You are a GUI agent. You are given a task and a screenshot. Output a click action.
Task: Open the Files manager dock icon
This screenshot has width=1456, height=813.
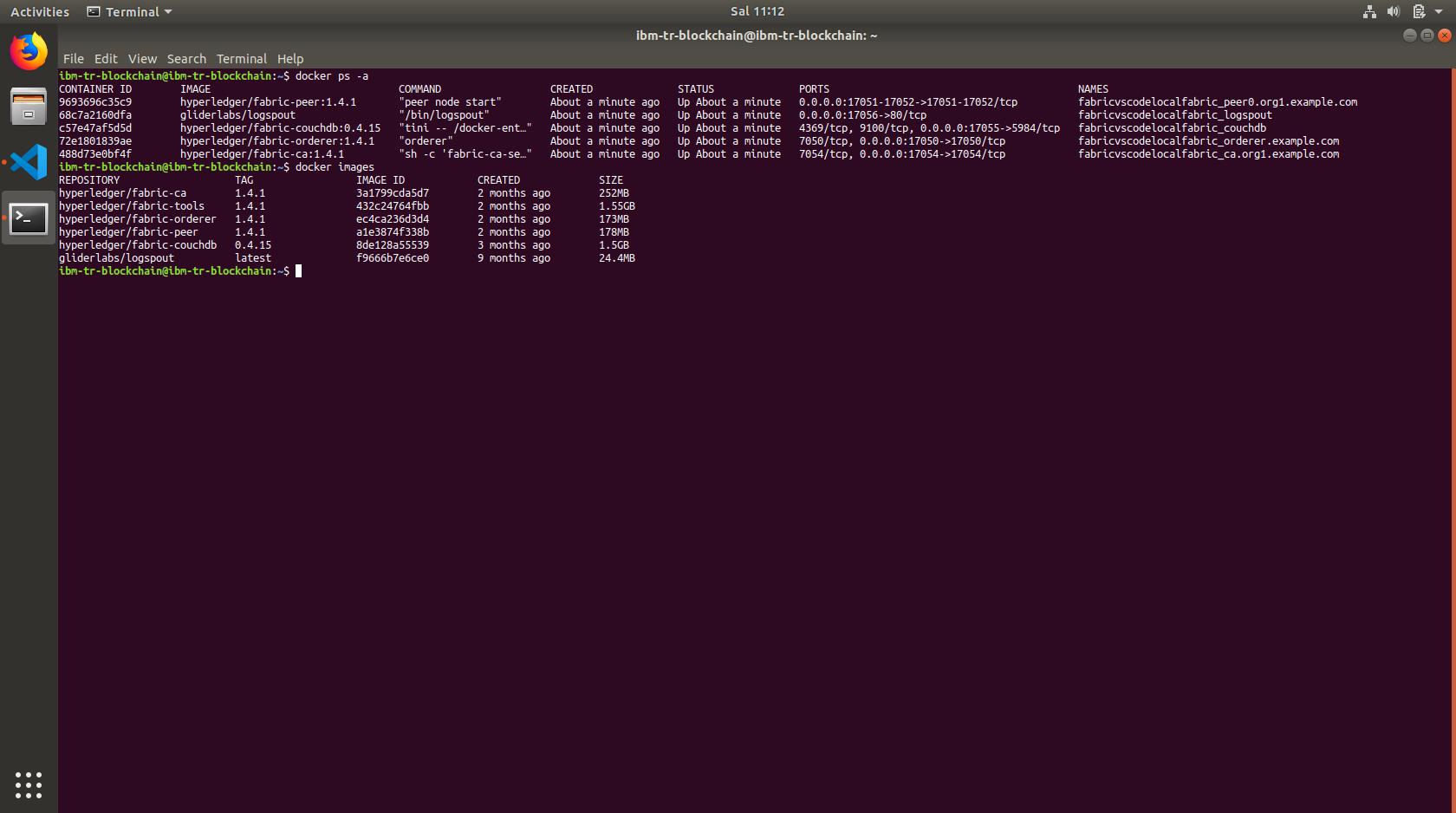point(29,107)
